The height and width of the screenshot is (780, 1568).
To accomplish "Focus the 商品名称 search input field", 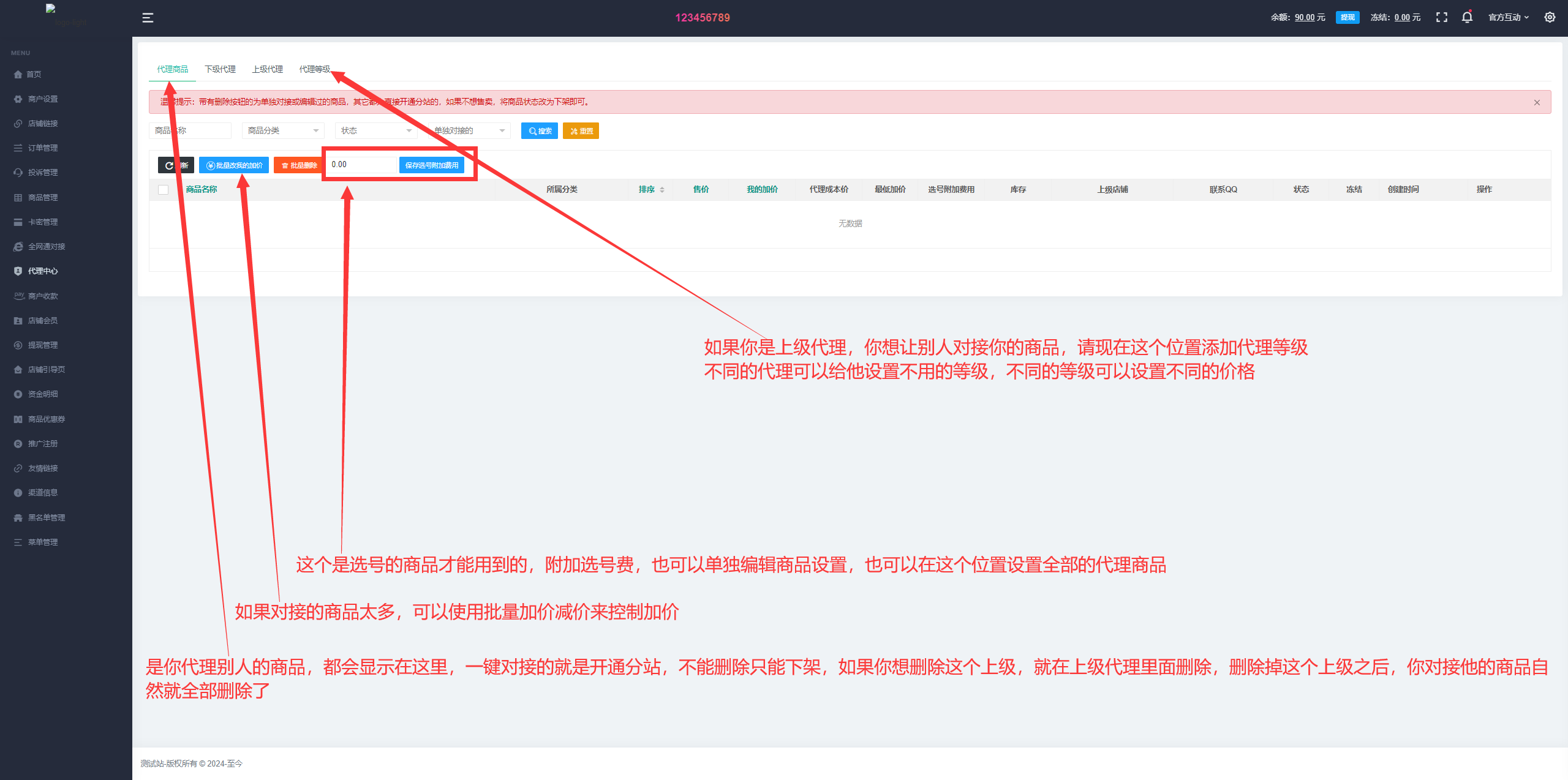I will click(x=190, y=130).
